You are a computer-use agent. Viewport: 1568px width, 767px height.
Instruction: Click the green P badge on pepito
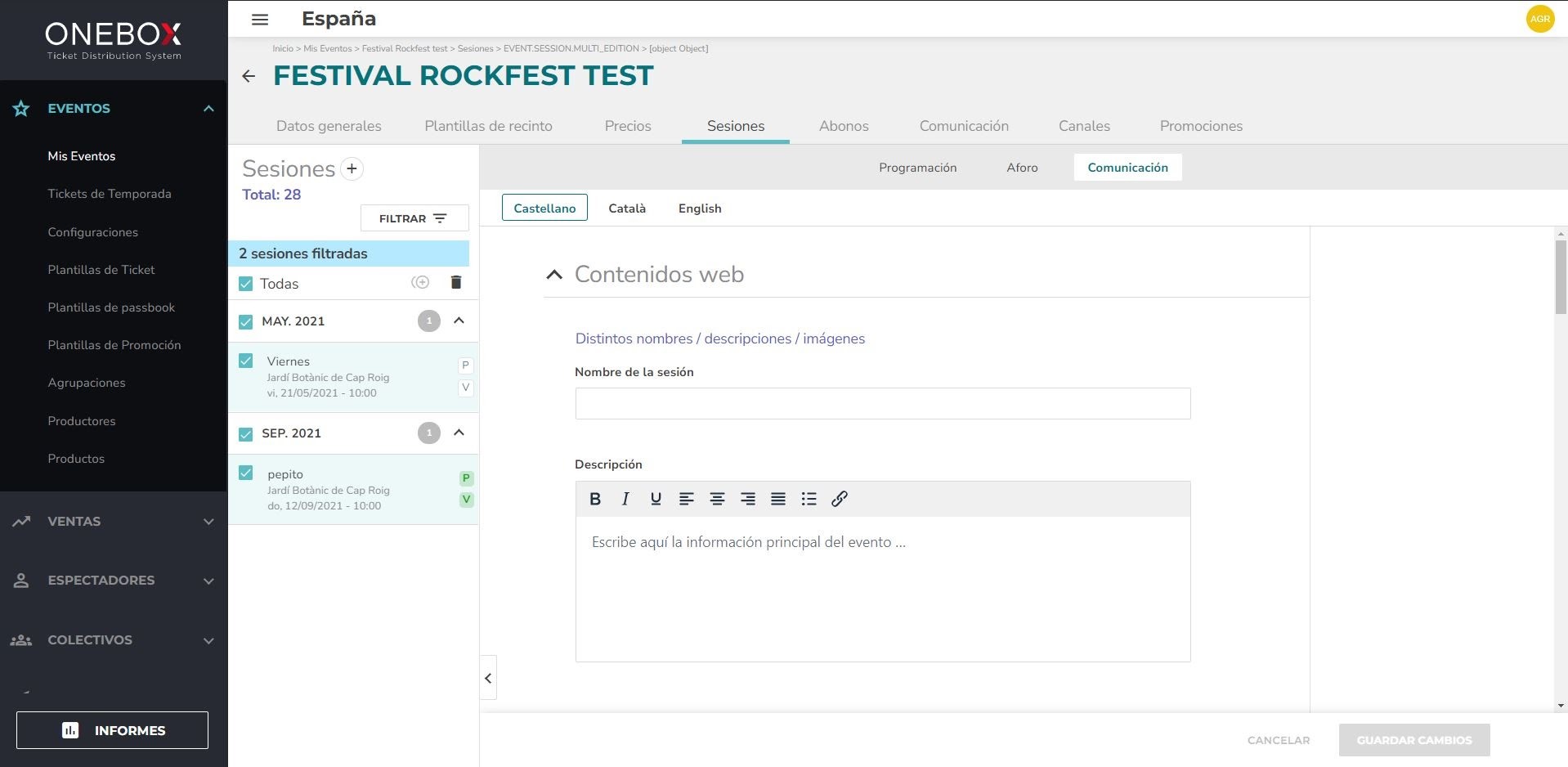click(x=466, y=478)
